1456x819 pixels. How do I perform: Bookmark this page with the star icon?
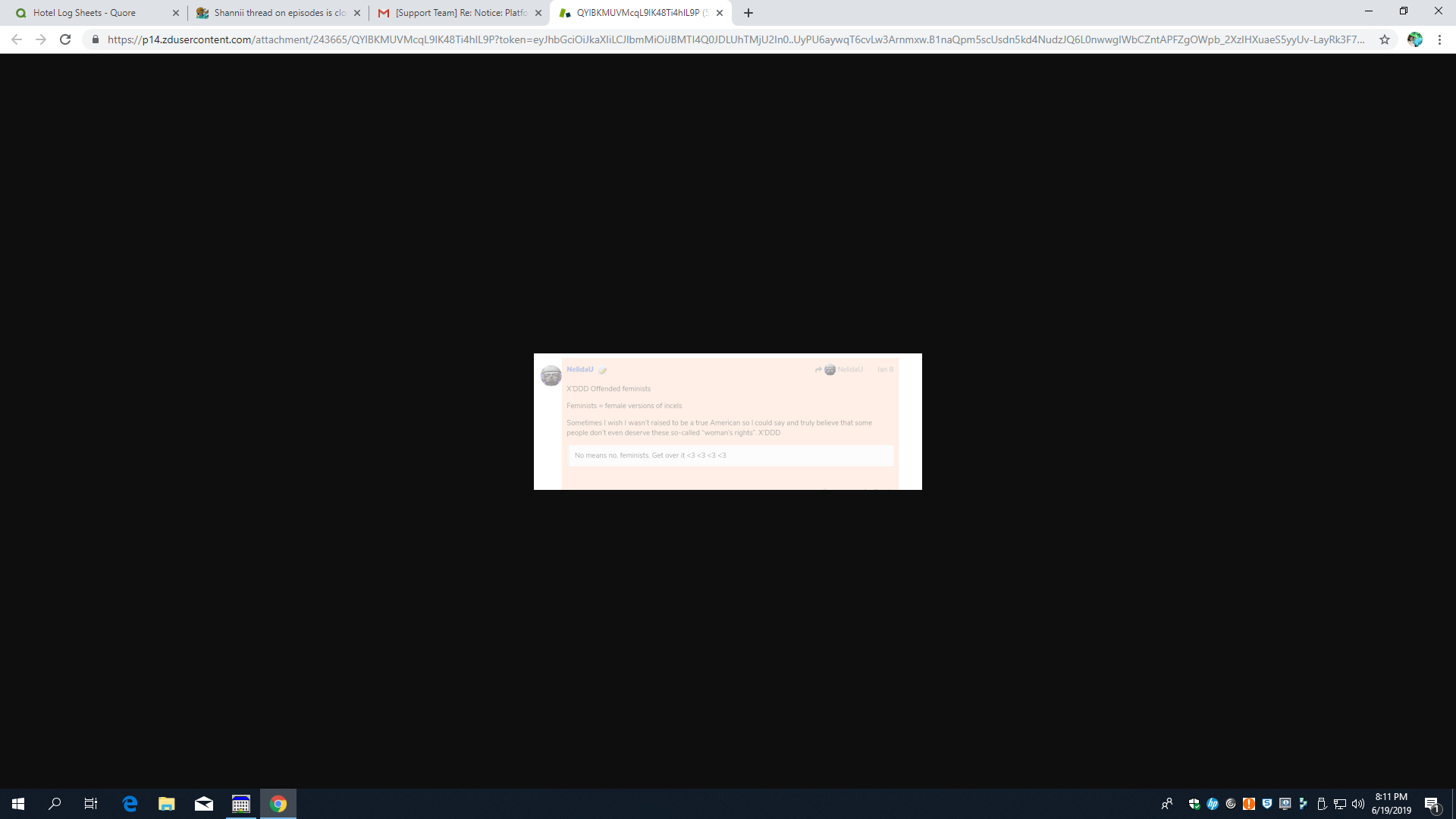pyautogui.click(x=1385, y=39)
